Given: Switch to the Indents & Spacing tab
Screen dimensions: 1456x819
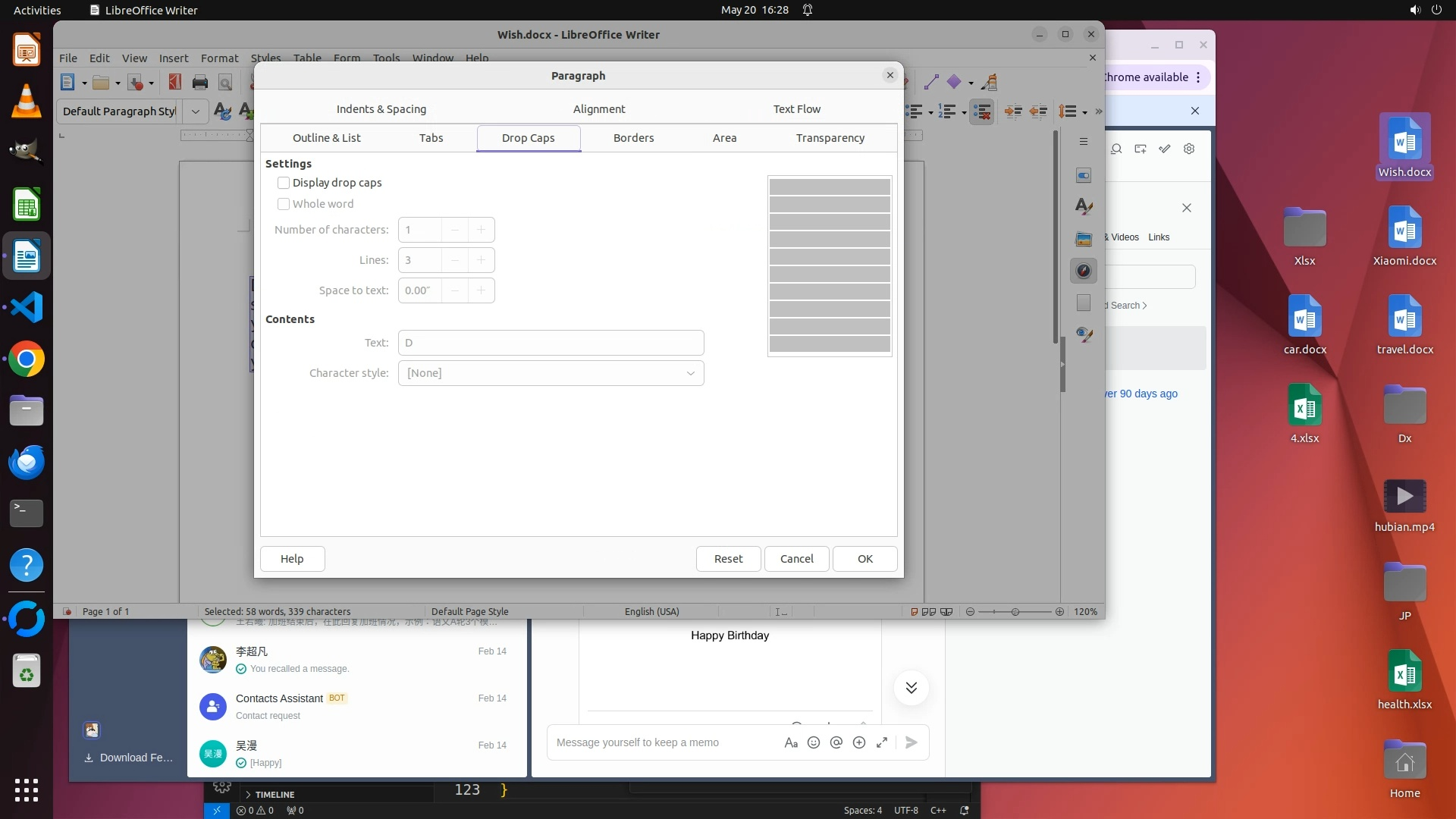Looking at the screenshot, I should click(381, 109).
